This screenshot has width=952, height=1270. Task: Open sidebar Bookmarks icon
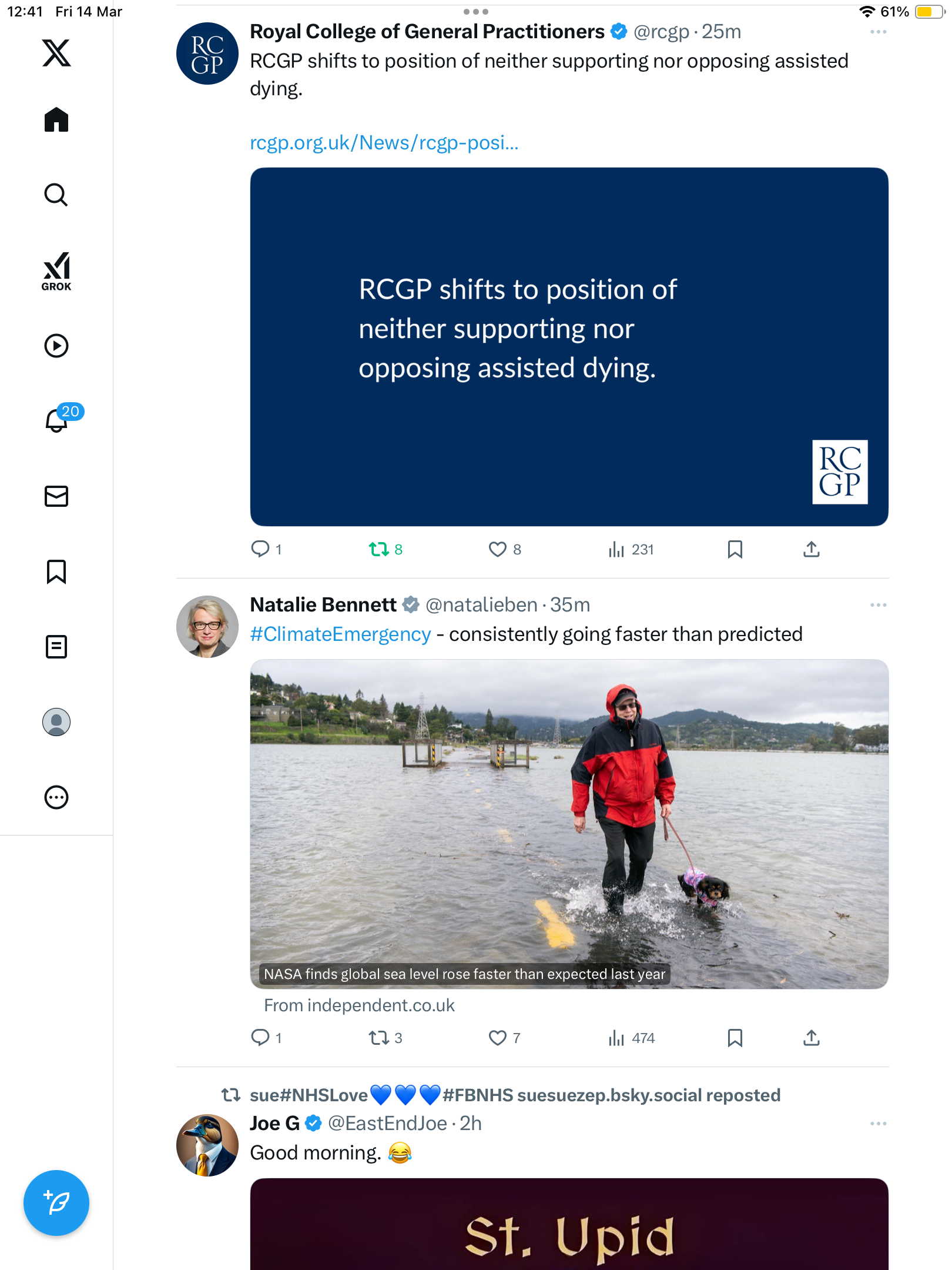click(56, 571)
